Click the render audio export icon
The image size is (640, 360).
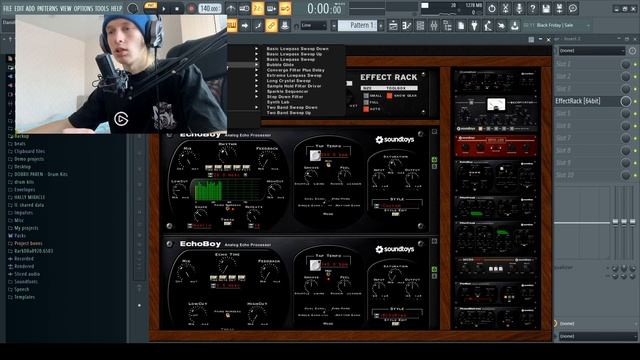(x=559, y=8)
